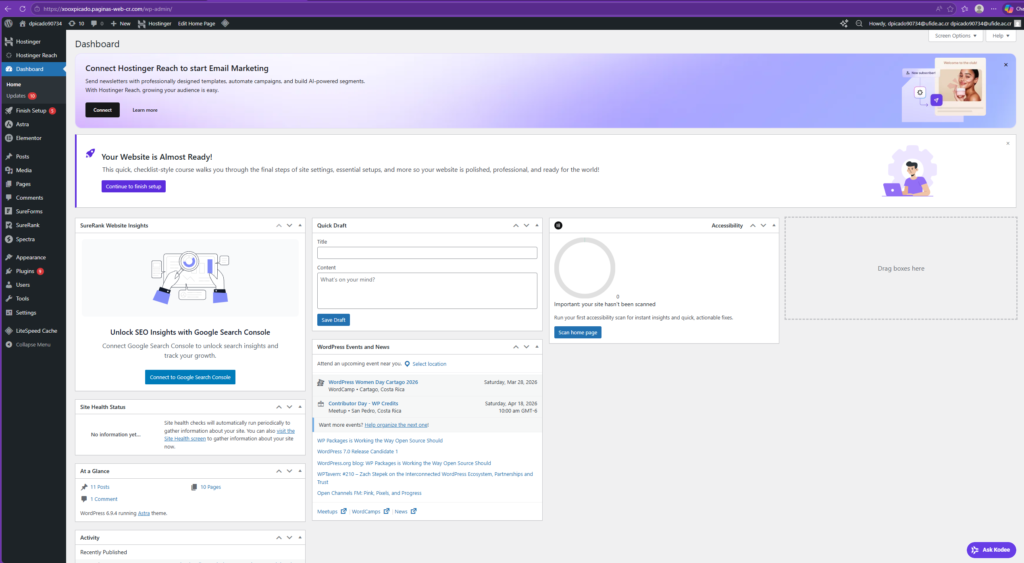Select Dashboard in the sidebar
The height and width of the screenshot is (563, 1024).
[33, 69]
